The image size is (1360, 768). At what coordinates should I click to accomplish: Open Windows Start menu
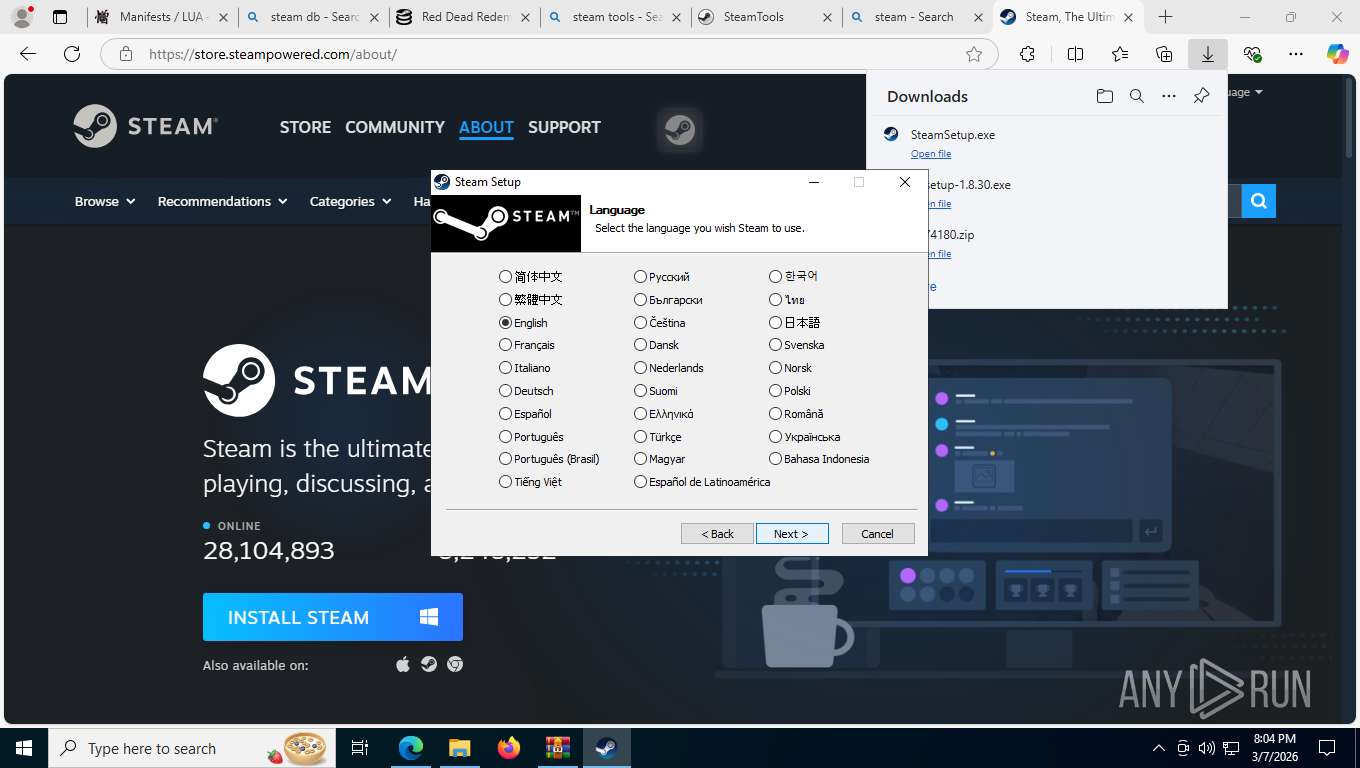pos(24,748)
